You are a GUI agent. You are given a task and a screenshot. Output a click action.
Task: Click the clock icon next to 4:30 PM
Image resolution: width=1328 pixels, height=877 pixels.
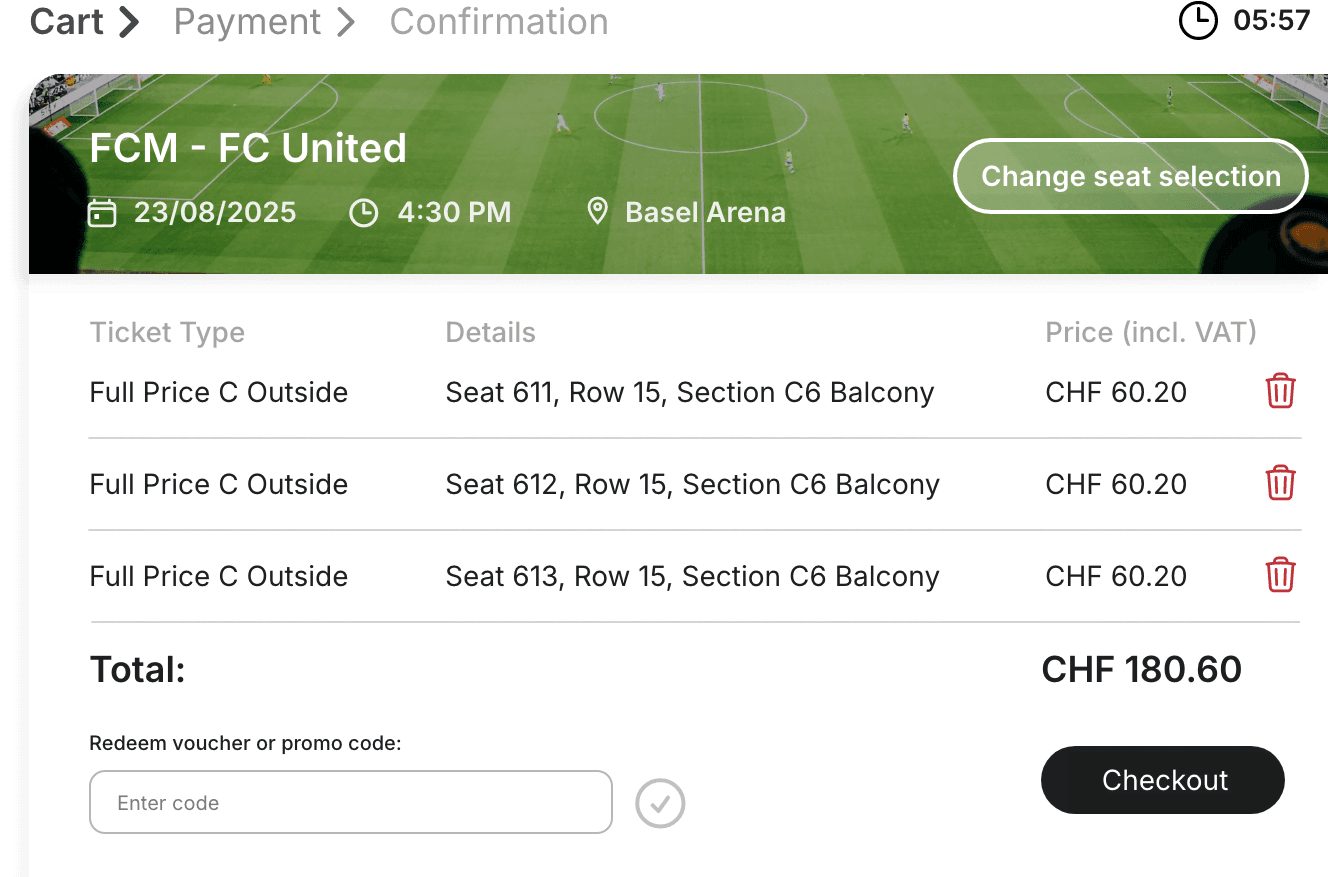364,213
